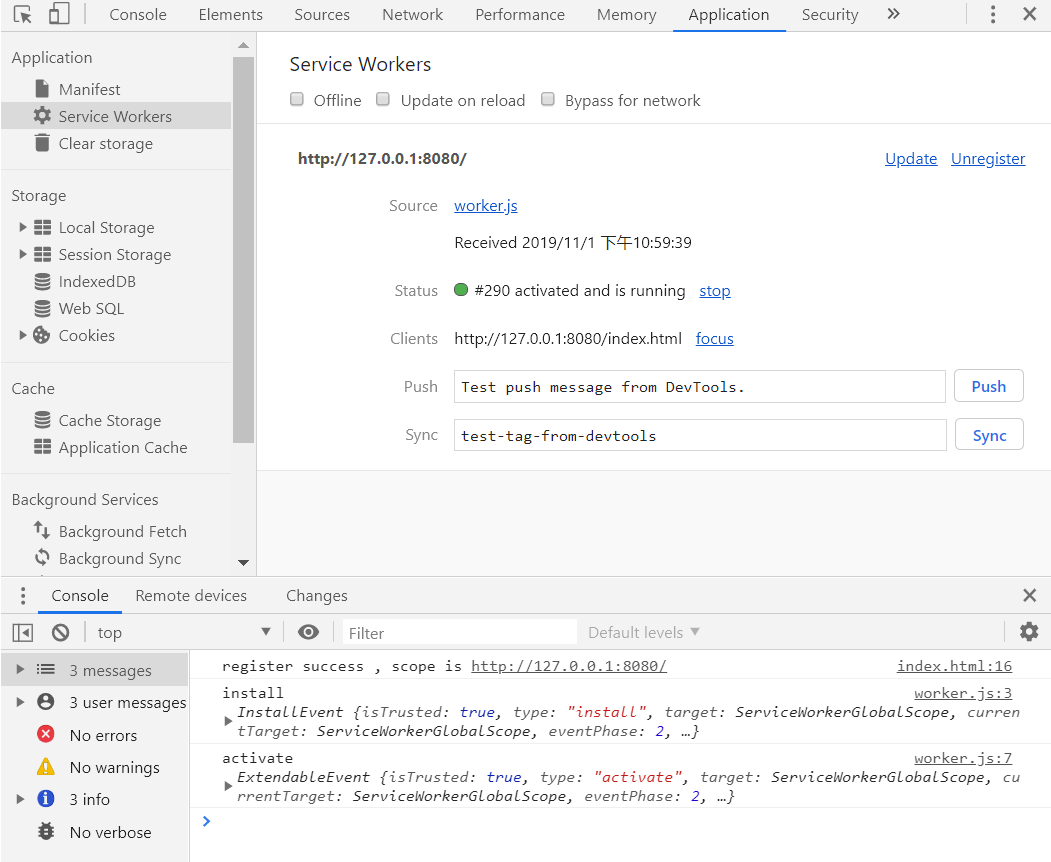
Task: Click the Unregister link
Action: click(x=988, y=159)
